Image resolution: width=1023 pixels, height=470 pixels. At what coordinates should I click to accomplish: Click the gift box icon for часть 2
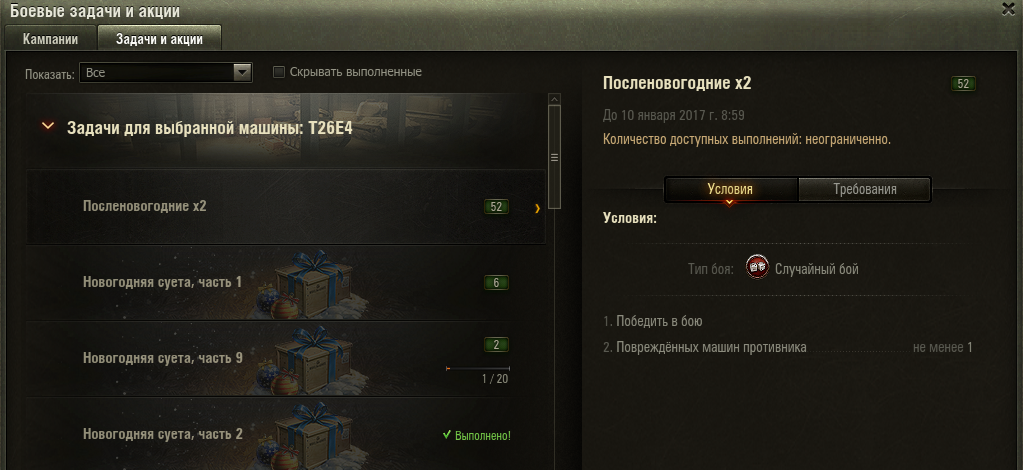tap(309, 436)
